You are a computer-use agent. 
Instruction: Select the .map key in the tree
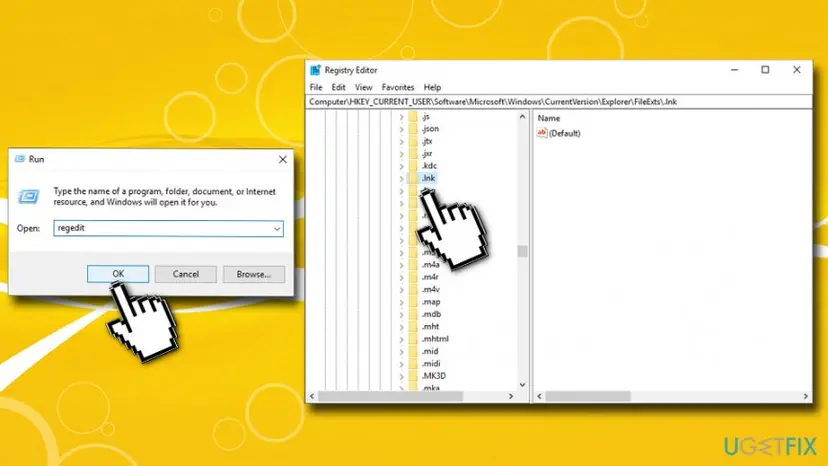click(x=431, y=302)
